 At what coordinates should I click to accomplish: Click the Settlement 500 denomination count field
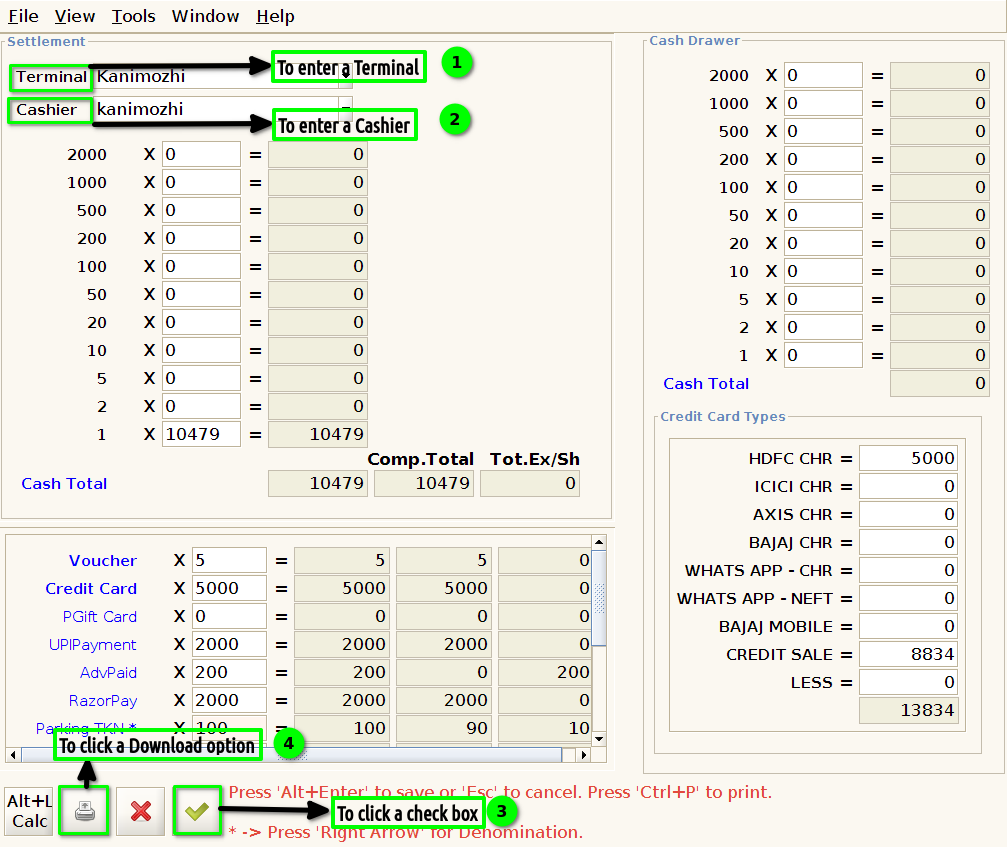point(201,210)
